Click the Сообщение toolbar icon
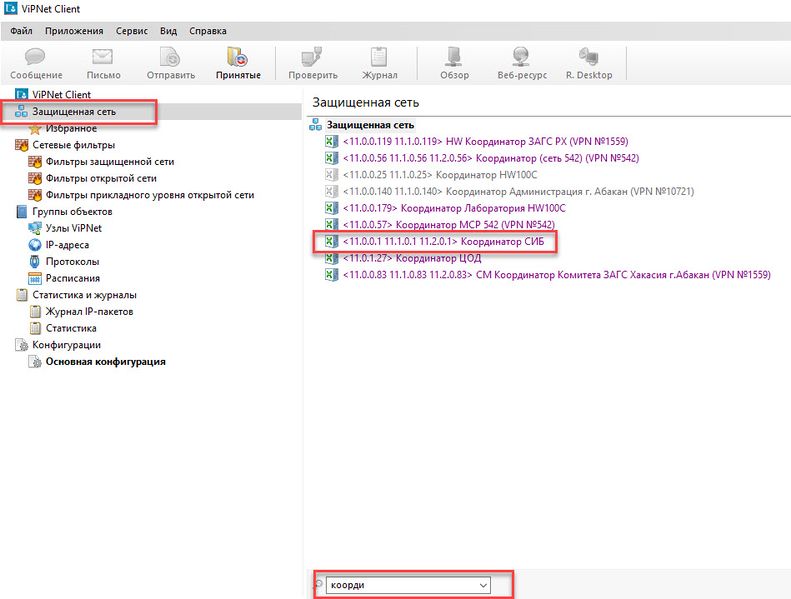The image size is (791, 599). coord(35,57)
